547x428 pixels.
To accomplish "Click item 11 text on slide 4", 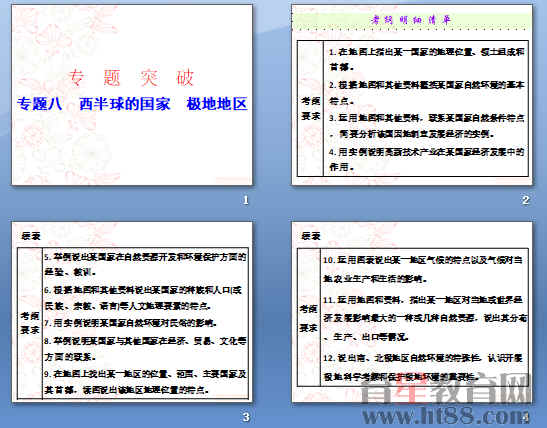I will 425,318.
